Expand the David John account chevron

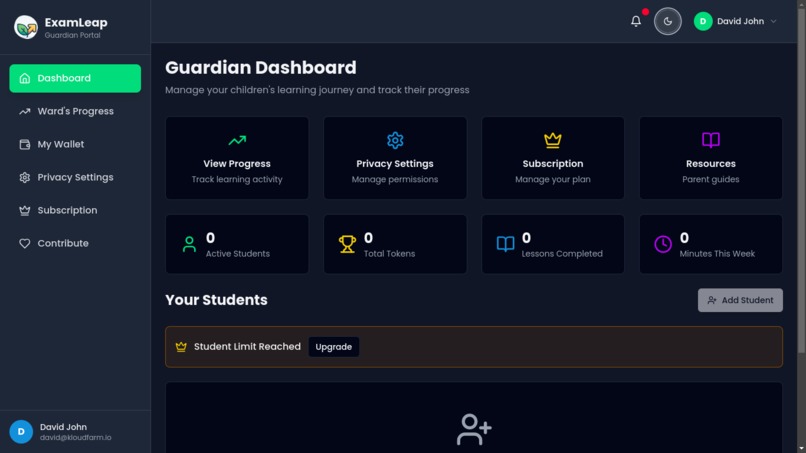pos(773,21)
